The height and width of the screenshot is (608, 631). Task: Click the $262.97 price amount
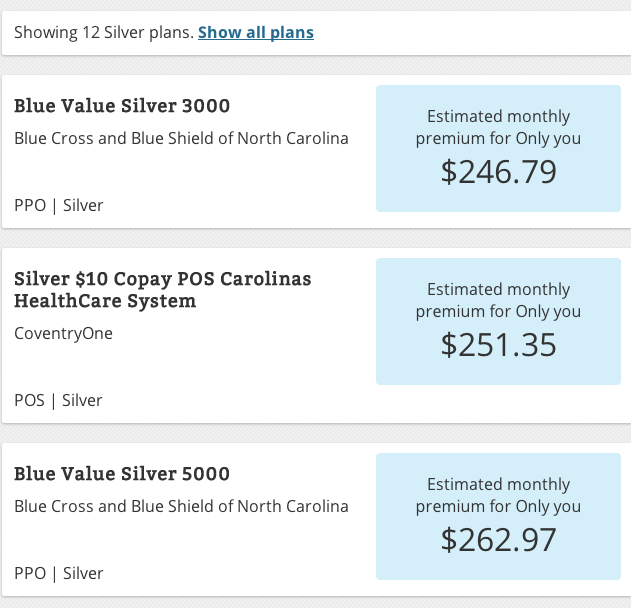(x=498, y=540)
